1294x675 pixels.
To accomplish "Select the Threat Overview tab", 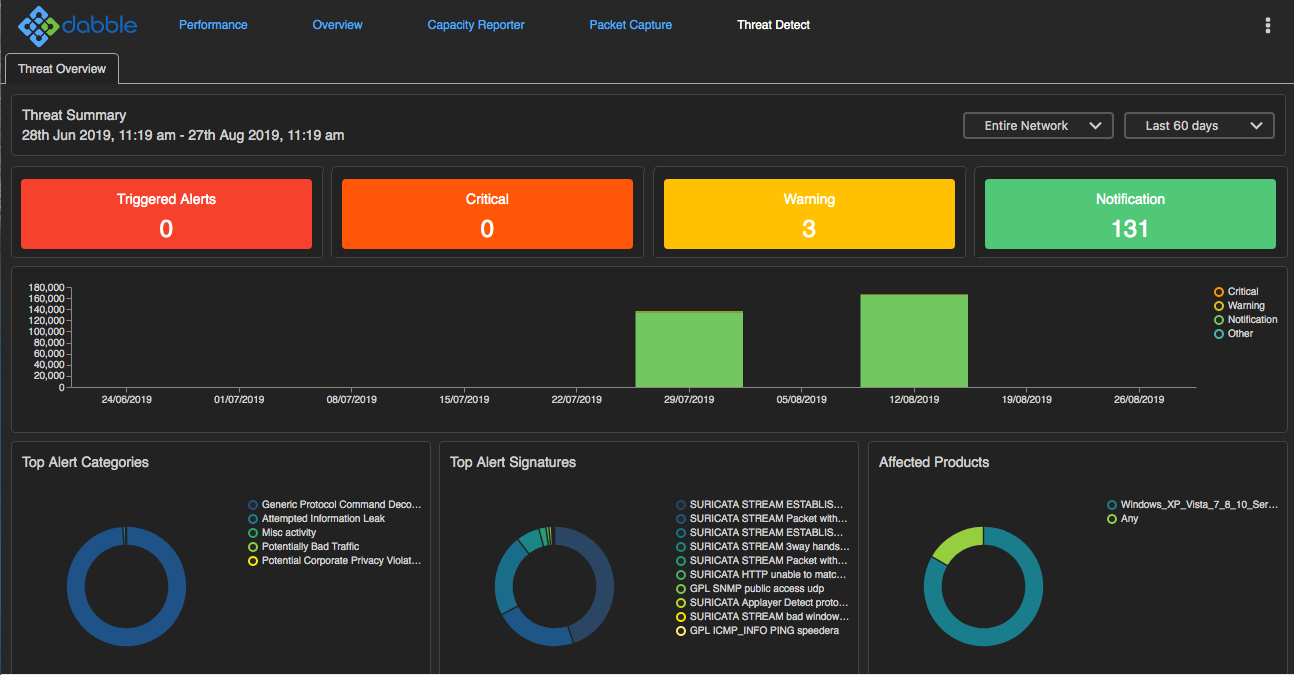I will click(62, 69).
